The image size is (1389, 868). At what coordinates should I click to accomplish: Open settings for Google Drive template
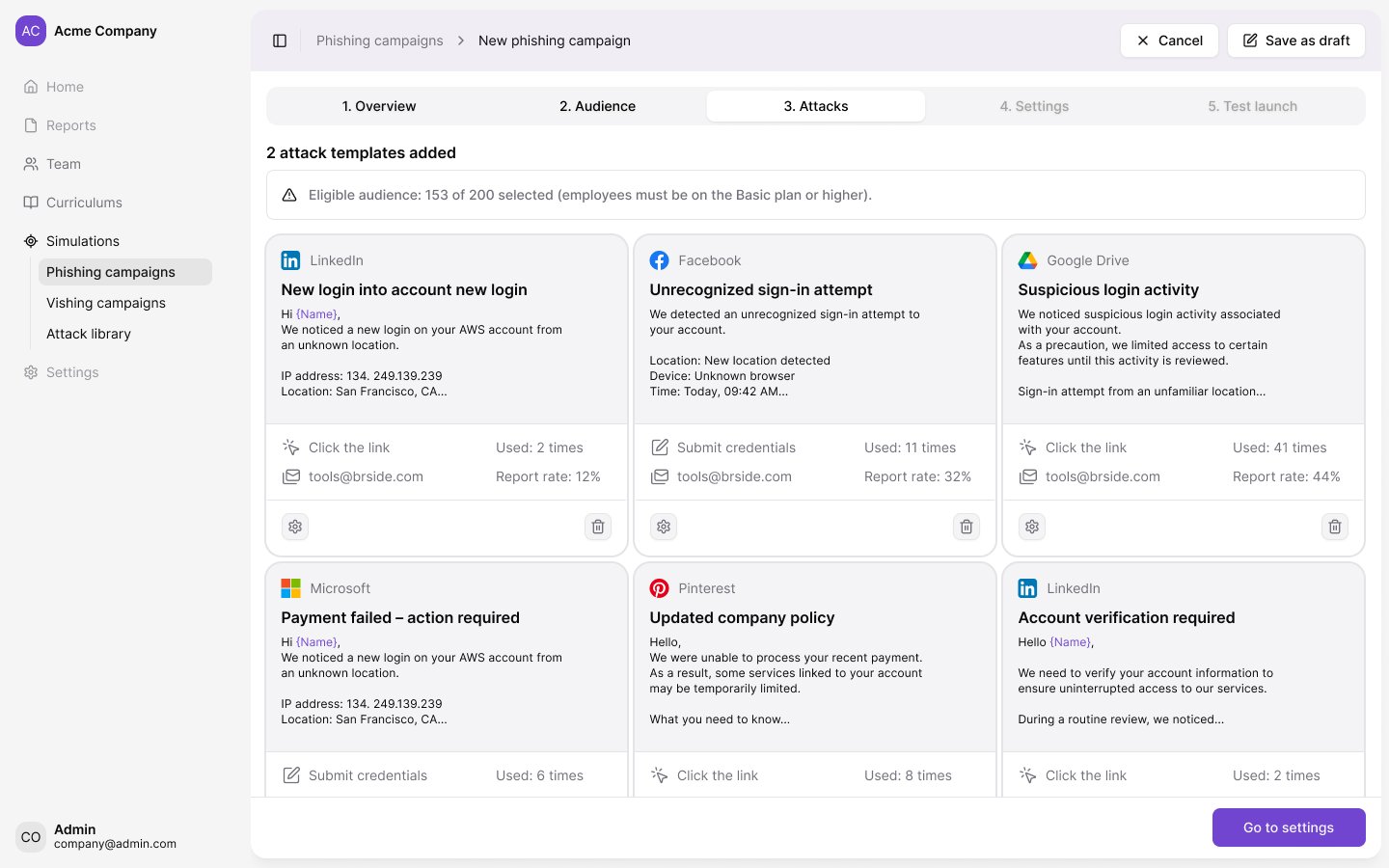[x=1032, y=527]
